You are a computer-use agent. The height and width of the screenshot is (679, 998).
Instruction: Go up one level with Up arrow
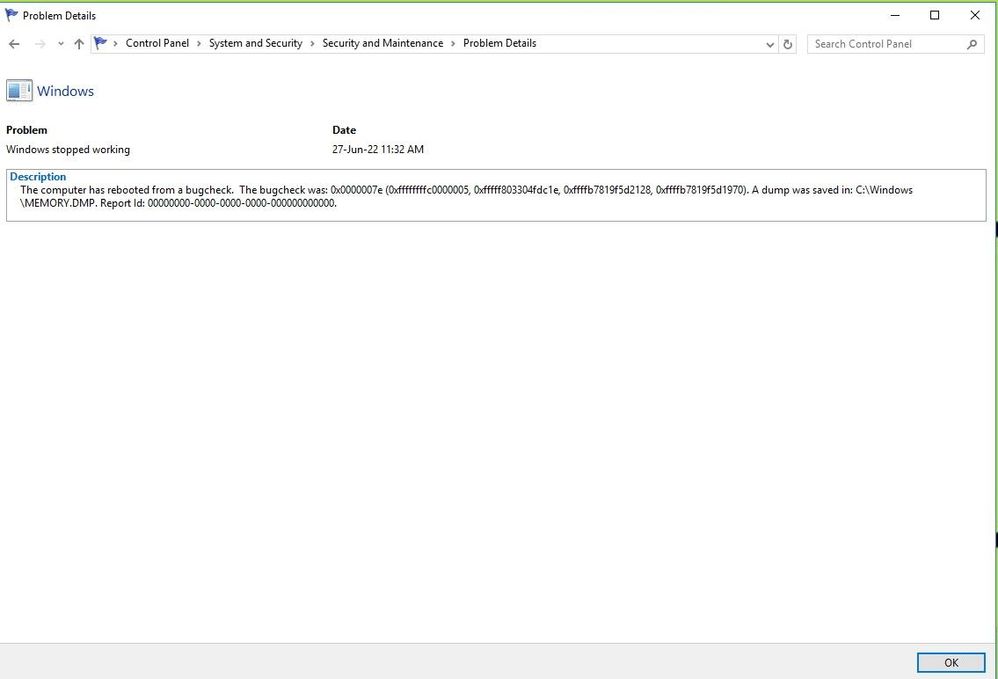click(x=79, y=44)
